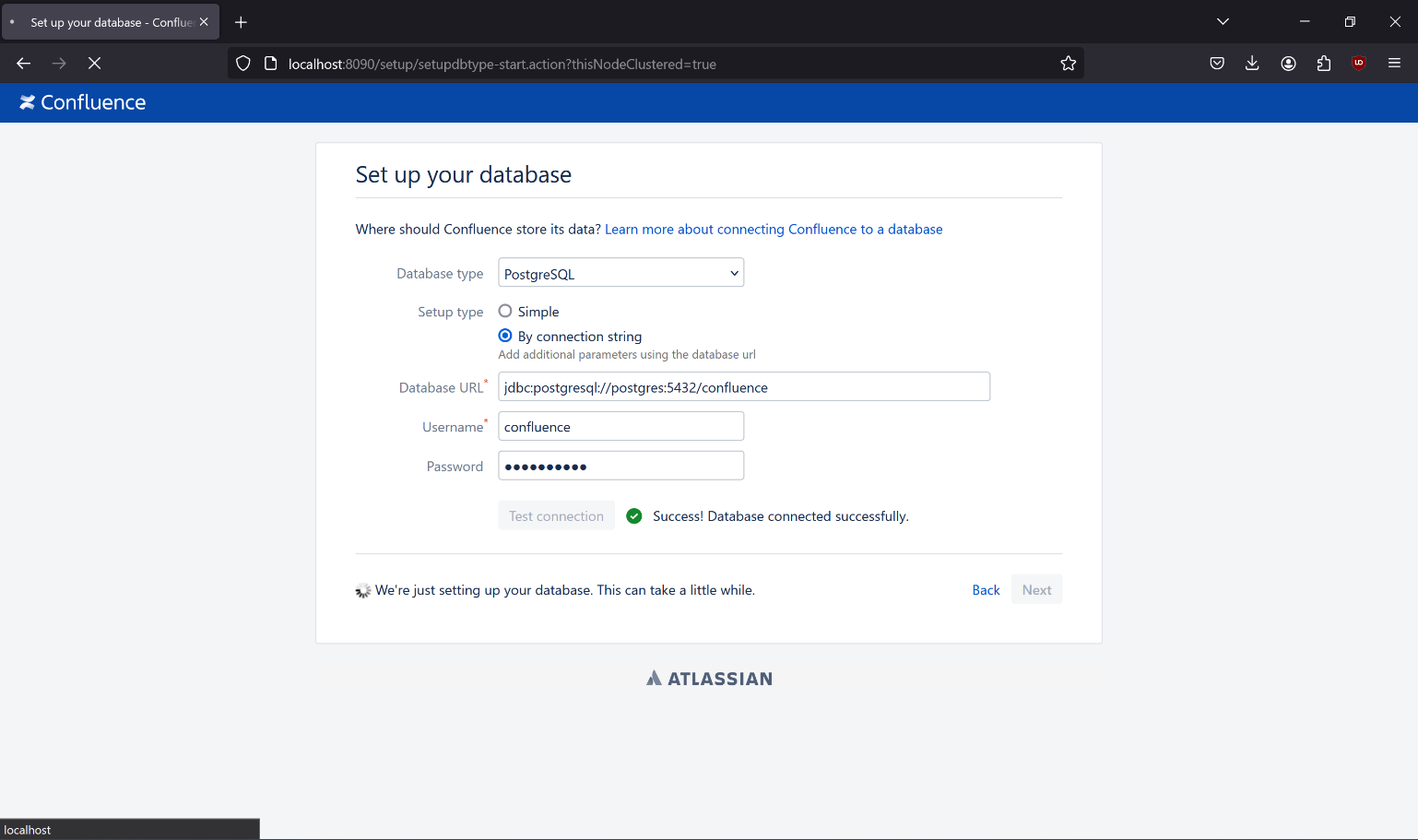Open the Extensions puzzle icon
The height and width of the screenshot is (840, 1418).
pyautogui.click(x=1324, y=64)
